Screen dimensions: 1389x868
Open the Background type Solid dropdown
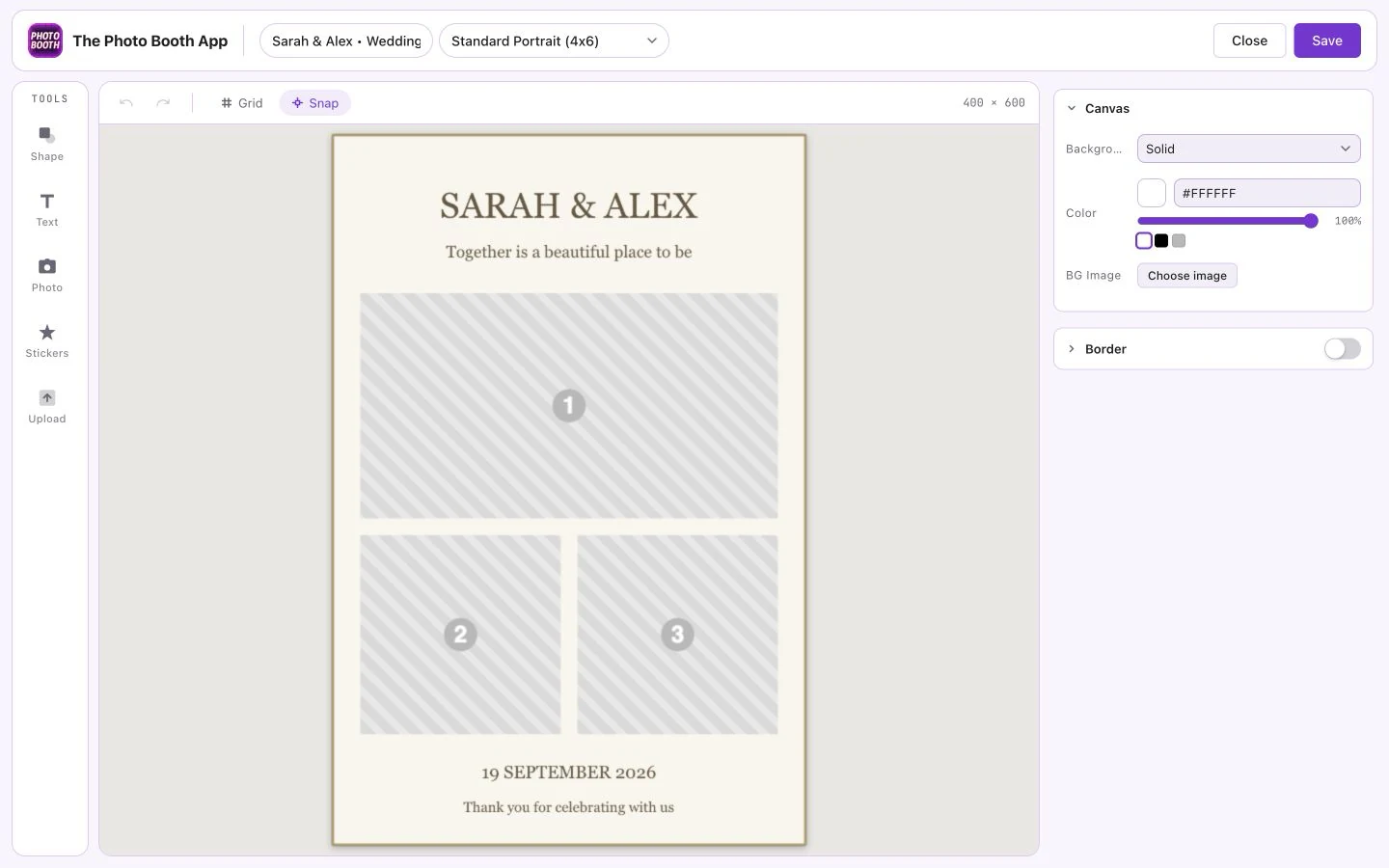(x=1249, y=149)
